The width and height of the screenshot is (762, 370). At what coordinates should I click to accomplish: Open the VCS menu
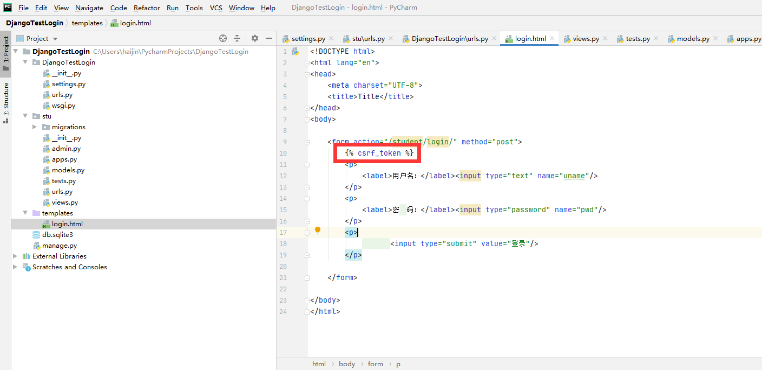(x=216, y=8)
